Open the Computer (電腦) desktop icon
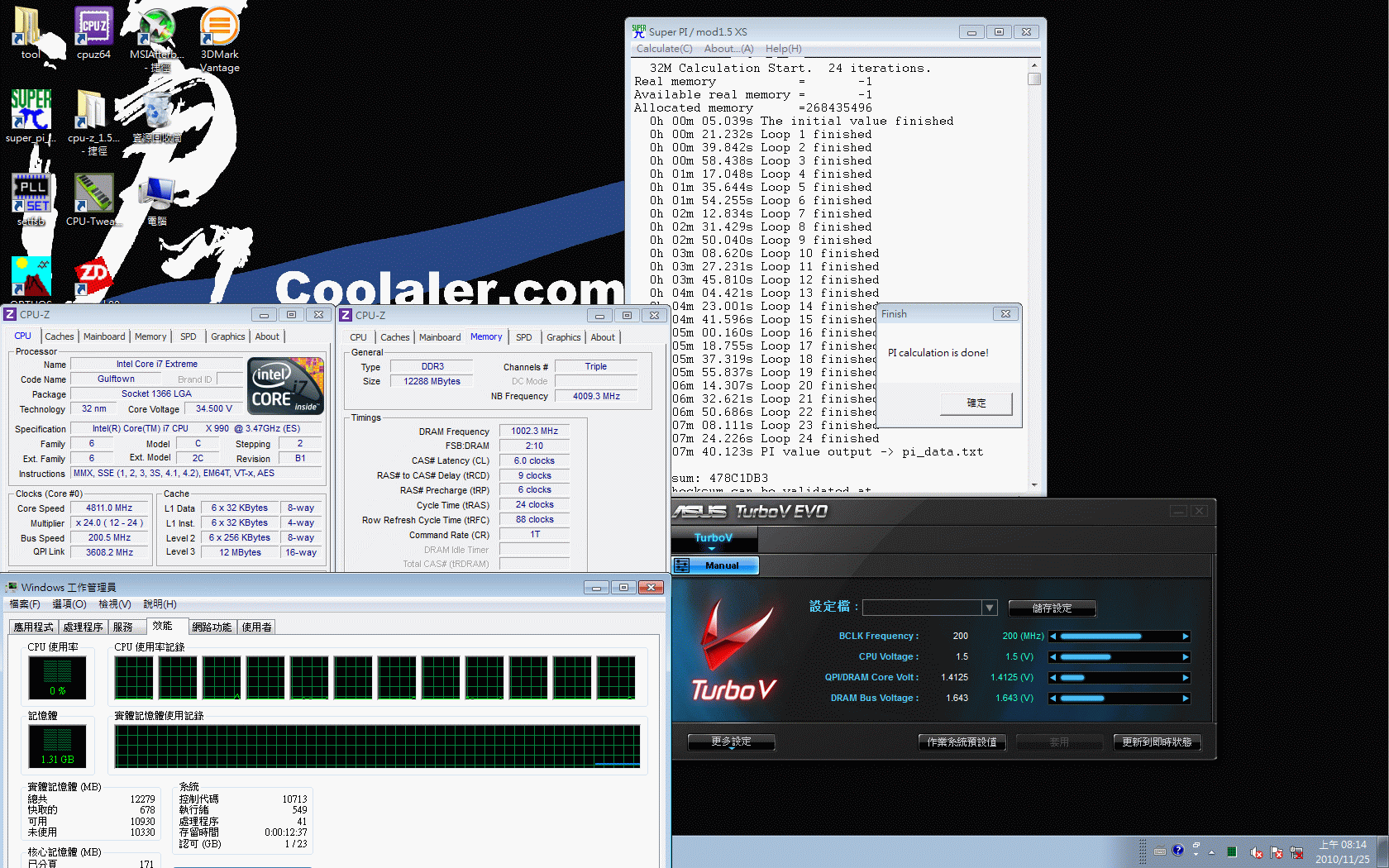The image size is (1389, 868). pos(157,199)
